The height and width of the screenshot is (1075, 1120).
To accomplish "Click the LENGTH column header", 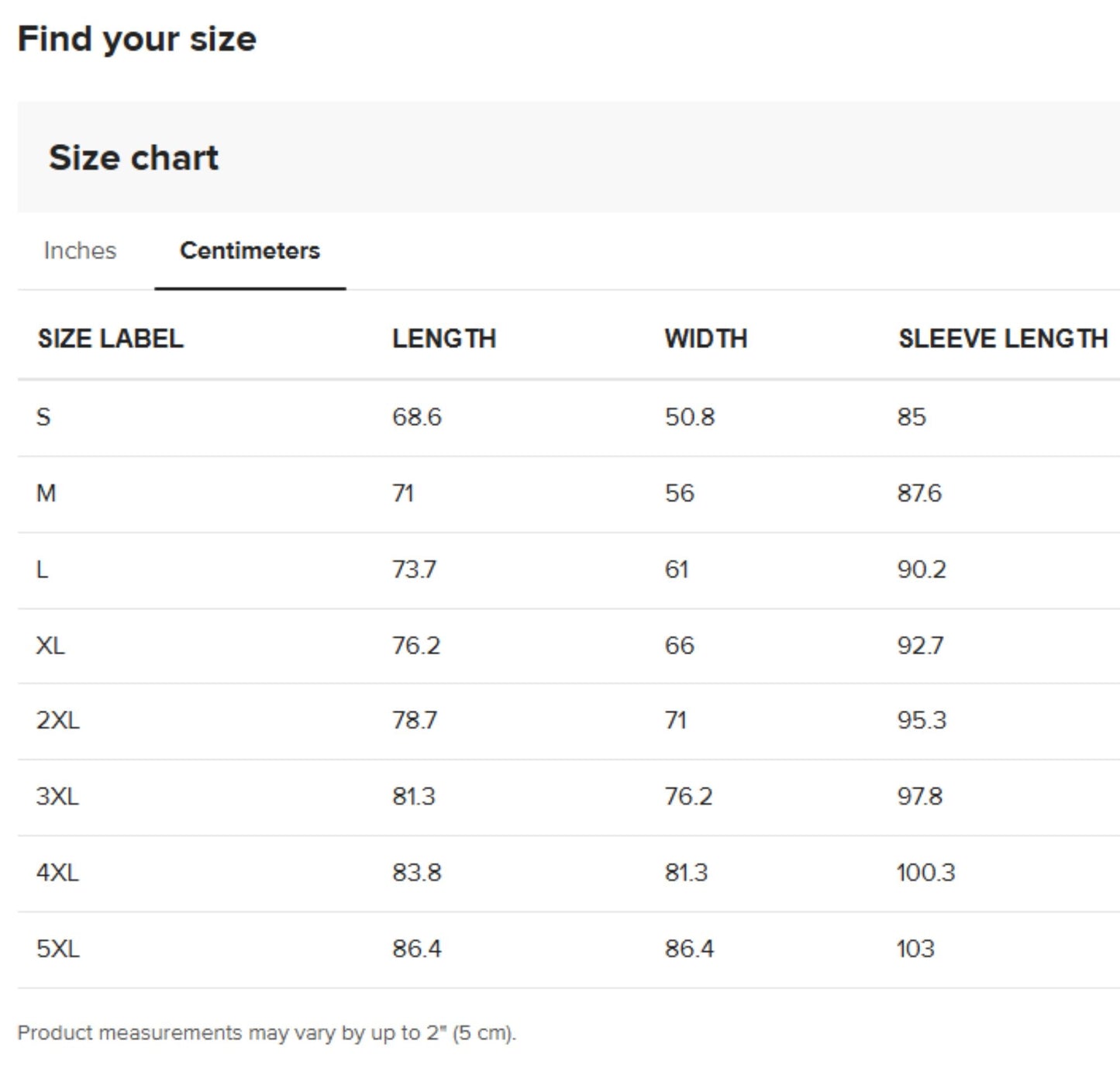I will tap(443, 339).
